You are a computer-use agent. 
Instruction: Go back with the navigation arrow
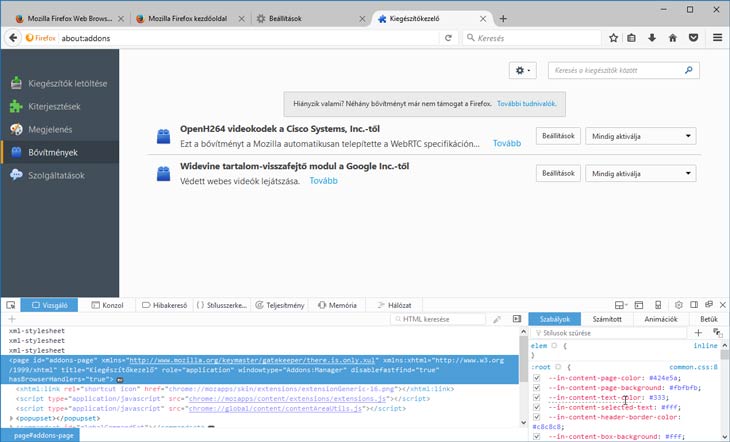(x=13, y=38)
